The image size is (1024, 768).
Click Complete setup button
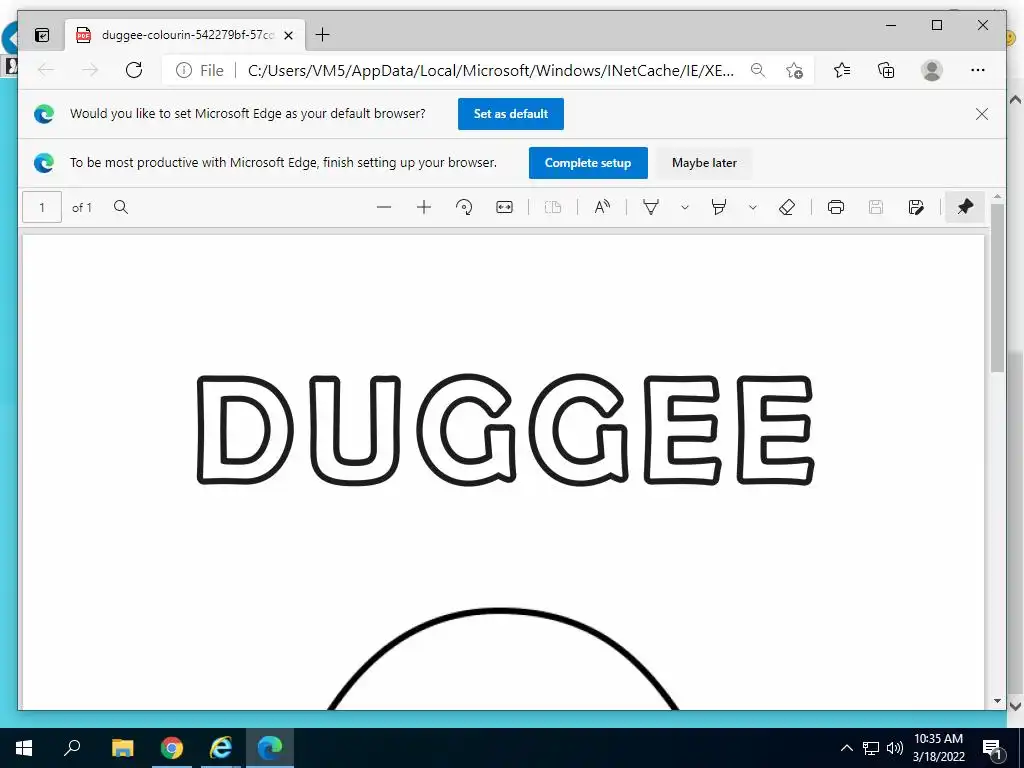pyautogui.click(x=588, y=163)
